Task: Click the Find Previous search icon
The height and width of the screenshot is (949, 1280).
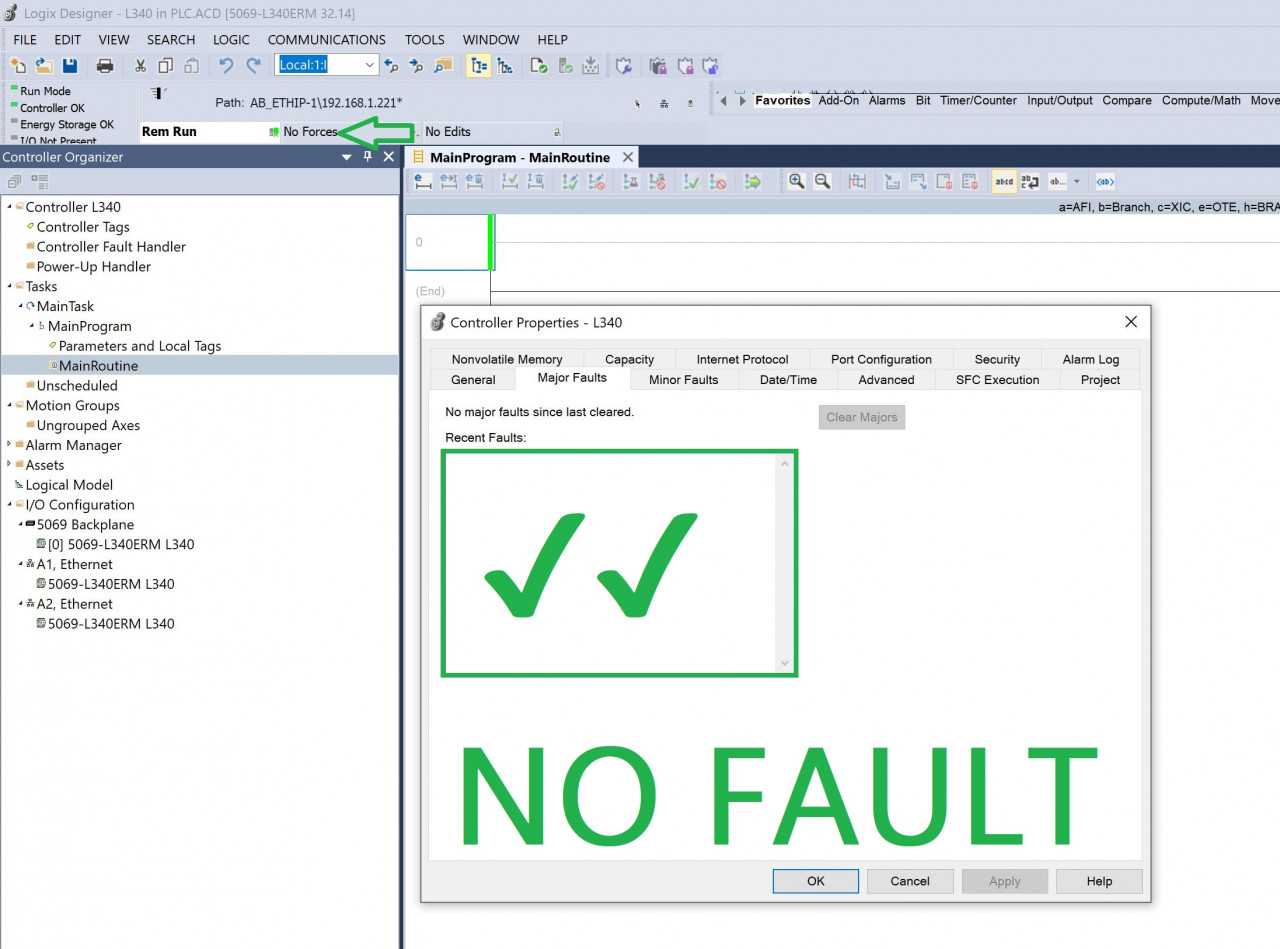Action: pos(391,66)
